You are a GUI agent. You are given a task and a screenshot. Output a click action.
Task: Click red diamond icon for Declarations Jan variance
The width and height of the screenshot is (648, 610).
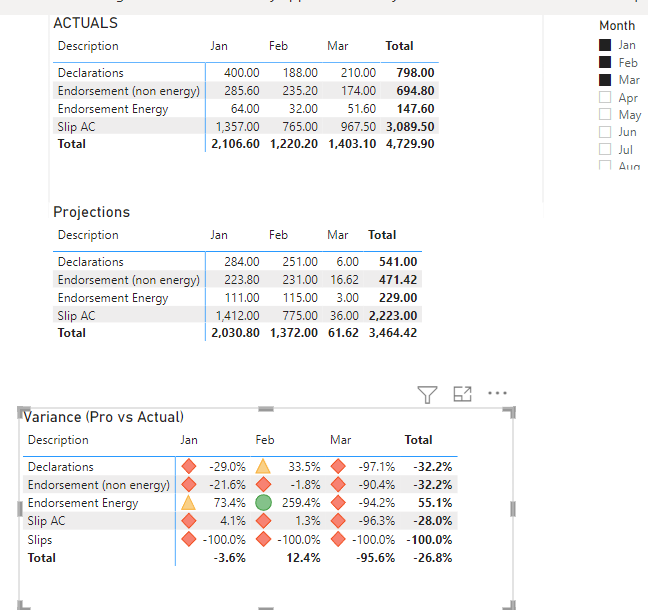pyautogui.click(x=189, y=466)
